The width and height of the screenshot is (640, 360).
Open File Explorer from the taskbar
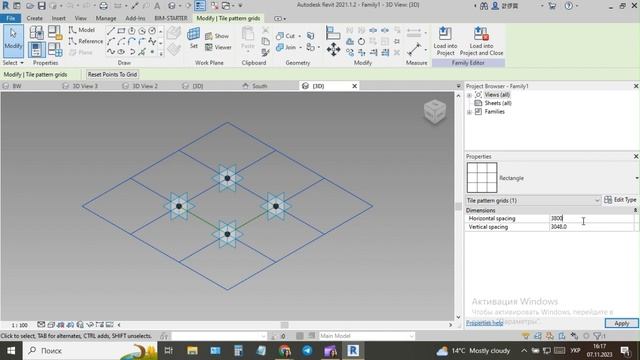point(192,351)
